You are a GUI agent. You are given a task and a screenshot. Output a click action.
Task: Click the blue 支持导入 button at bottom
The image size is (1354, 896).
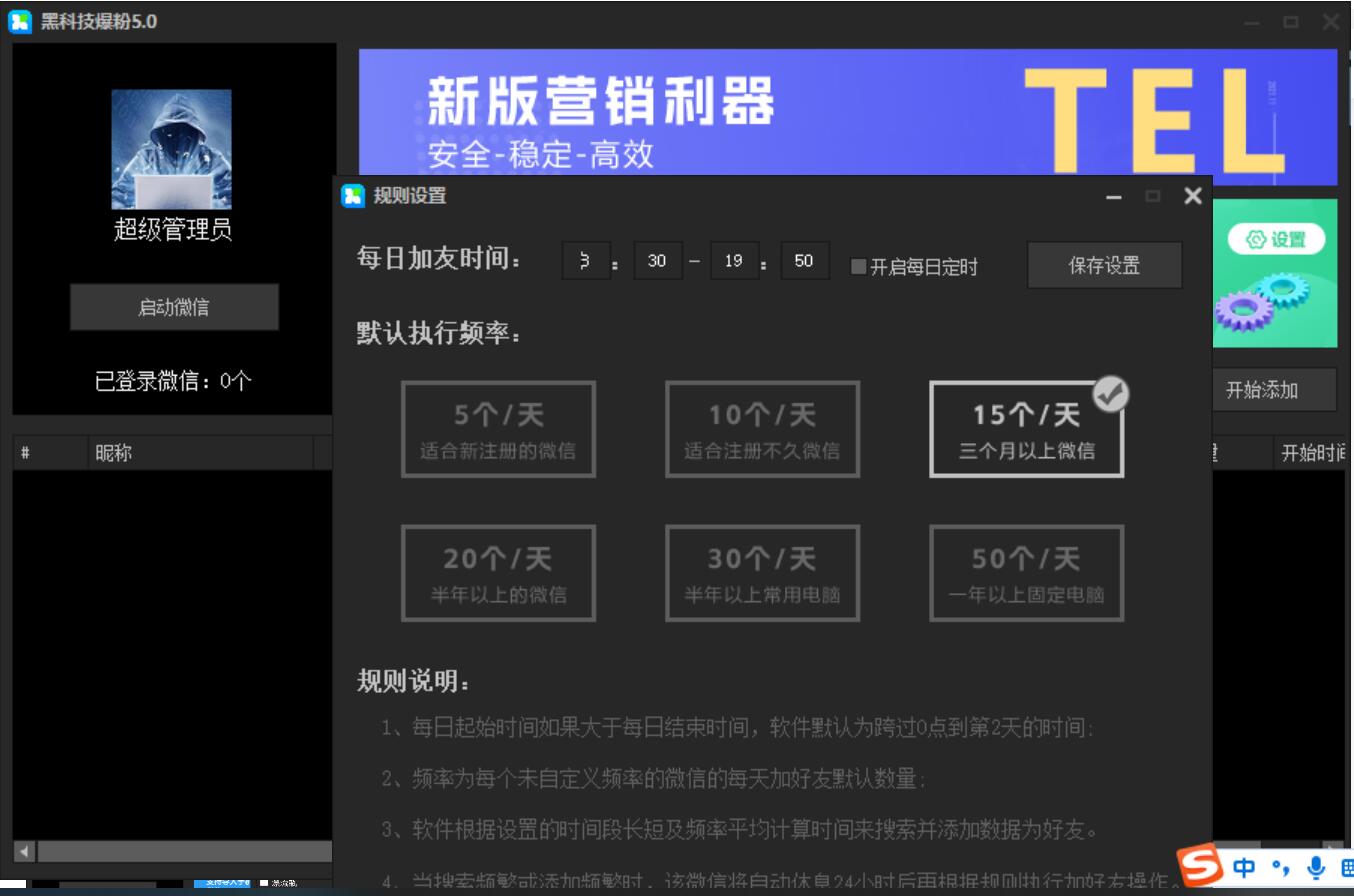[x=224, y=883]
